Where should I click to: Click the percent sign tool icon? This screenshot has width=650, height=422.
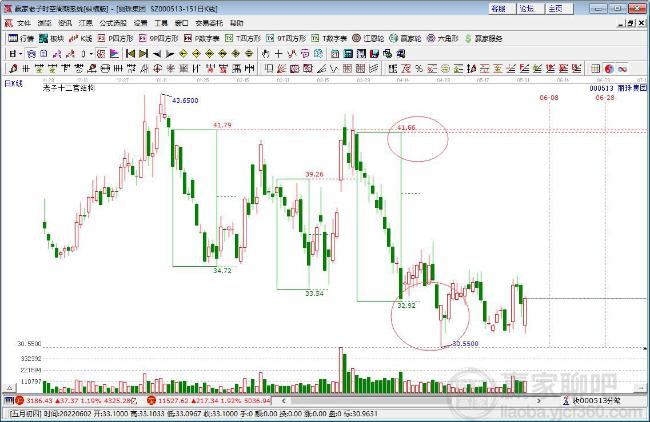tap(419, 69)
